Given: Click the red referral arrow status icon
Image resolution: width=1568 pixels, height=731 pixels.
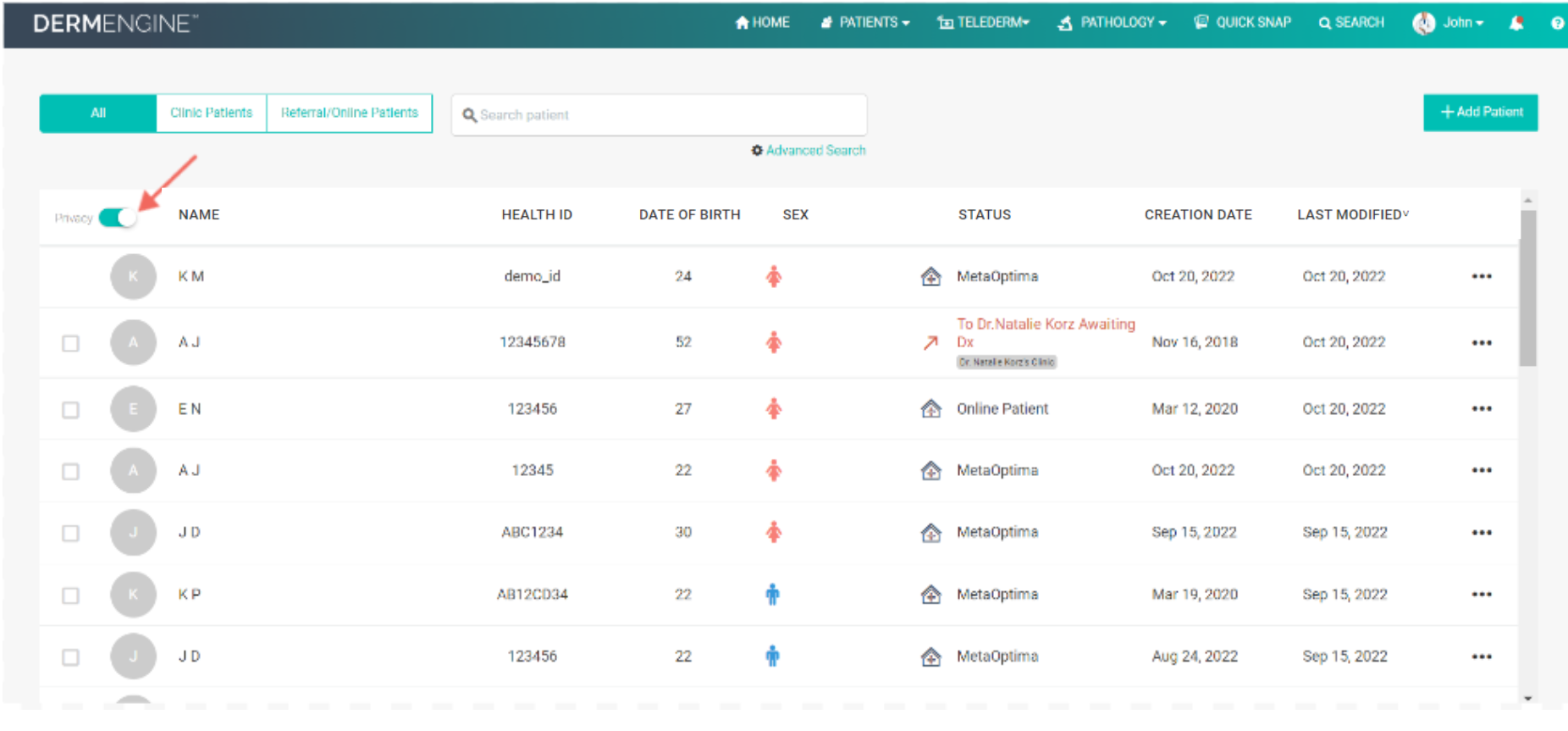Looking at the screenshot, I should point(930,343).
